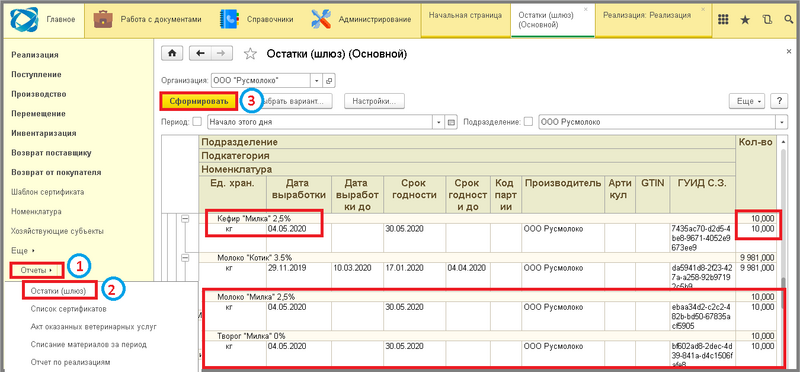
Task: Collapse the Молоко "Котик" 3.5% group
Action: pos(185,257)
